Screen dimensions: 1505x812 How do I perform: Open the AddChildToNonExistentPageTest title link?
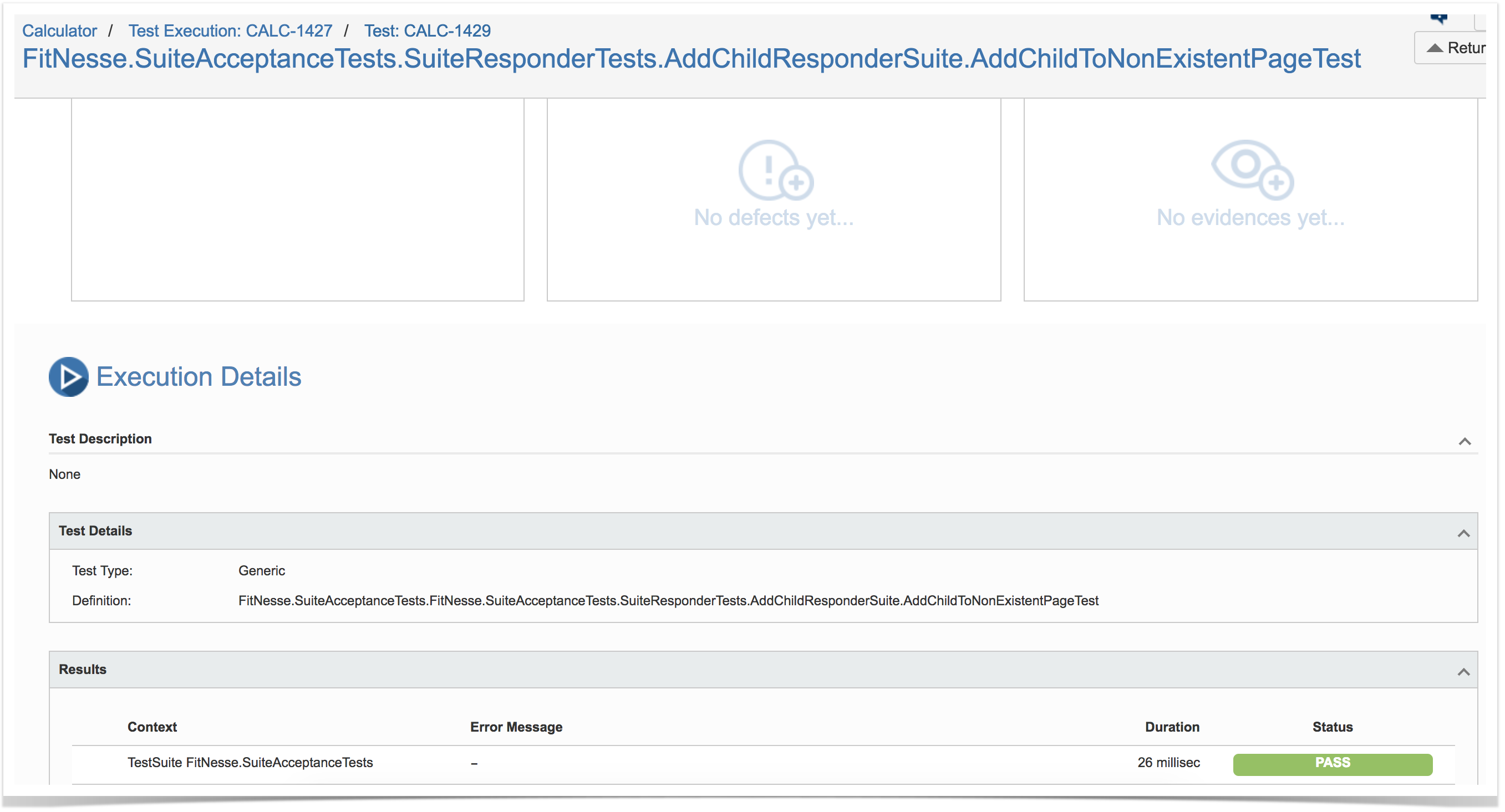point(691,59)
